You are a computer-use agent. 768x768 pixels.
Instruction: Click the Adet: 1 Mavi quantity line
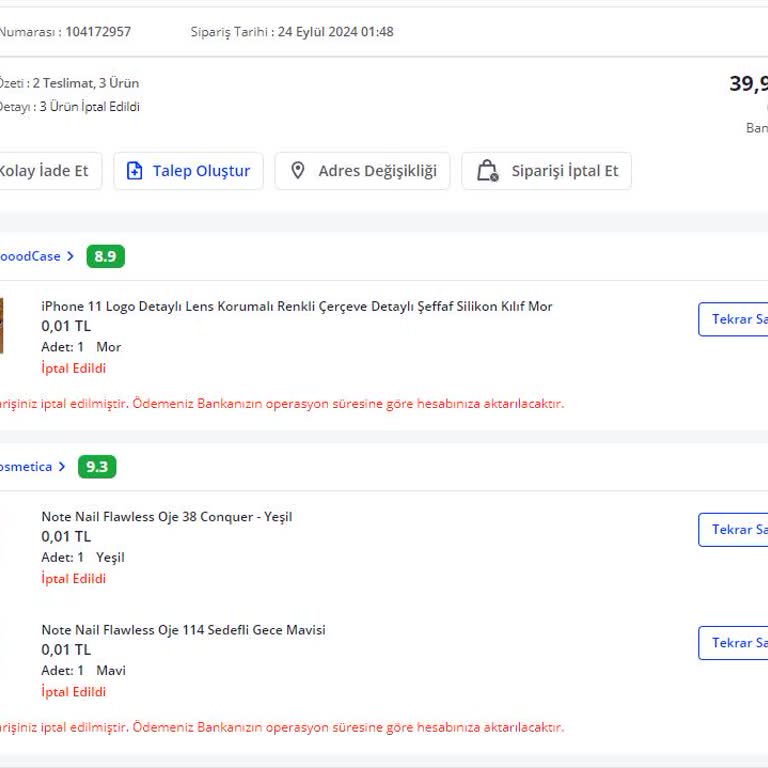point(83,671)
